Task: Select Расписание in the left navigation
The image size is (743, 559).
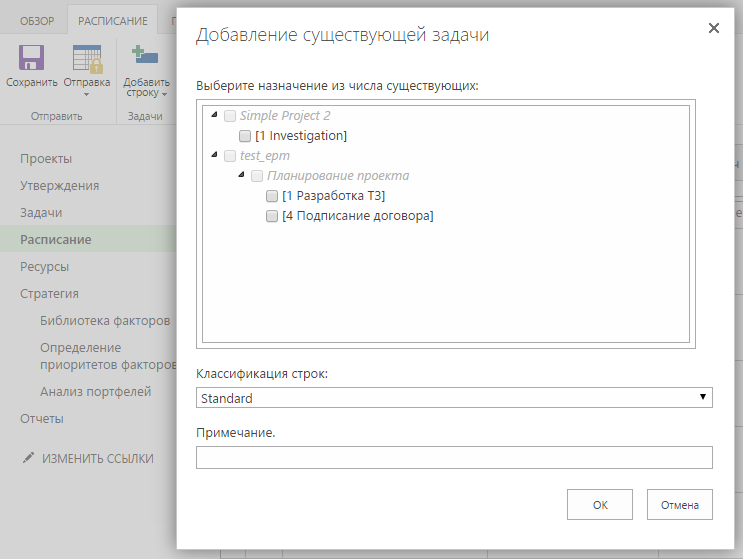Action: pyautogui.click(x=56, y=240)
